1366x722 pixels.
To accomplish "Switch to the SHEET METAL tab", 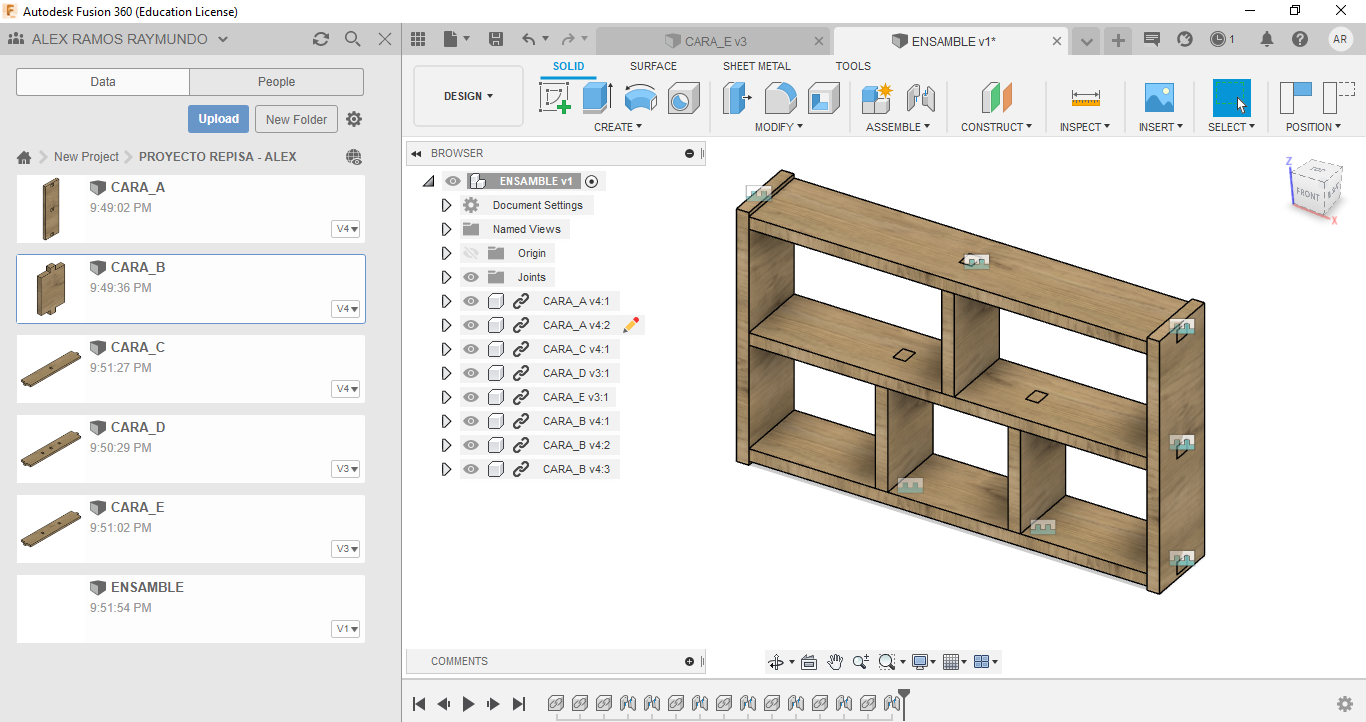I will point(756,66).
